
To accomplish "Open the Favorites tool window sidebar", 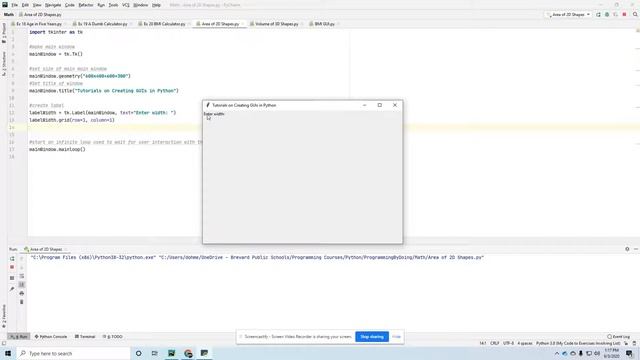I will pyautogui.click(x=4, y=317).
